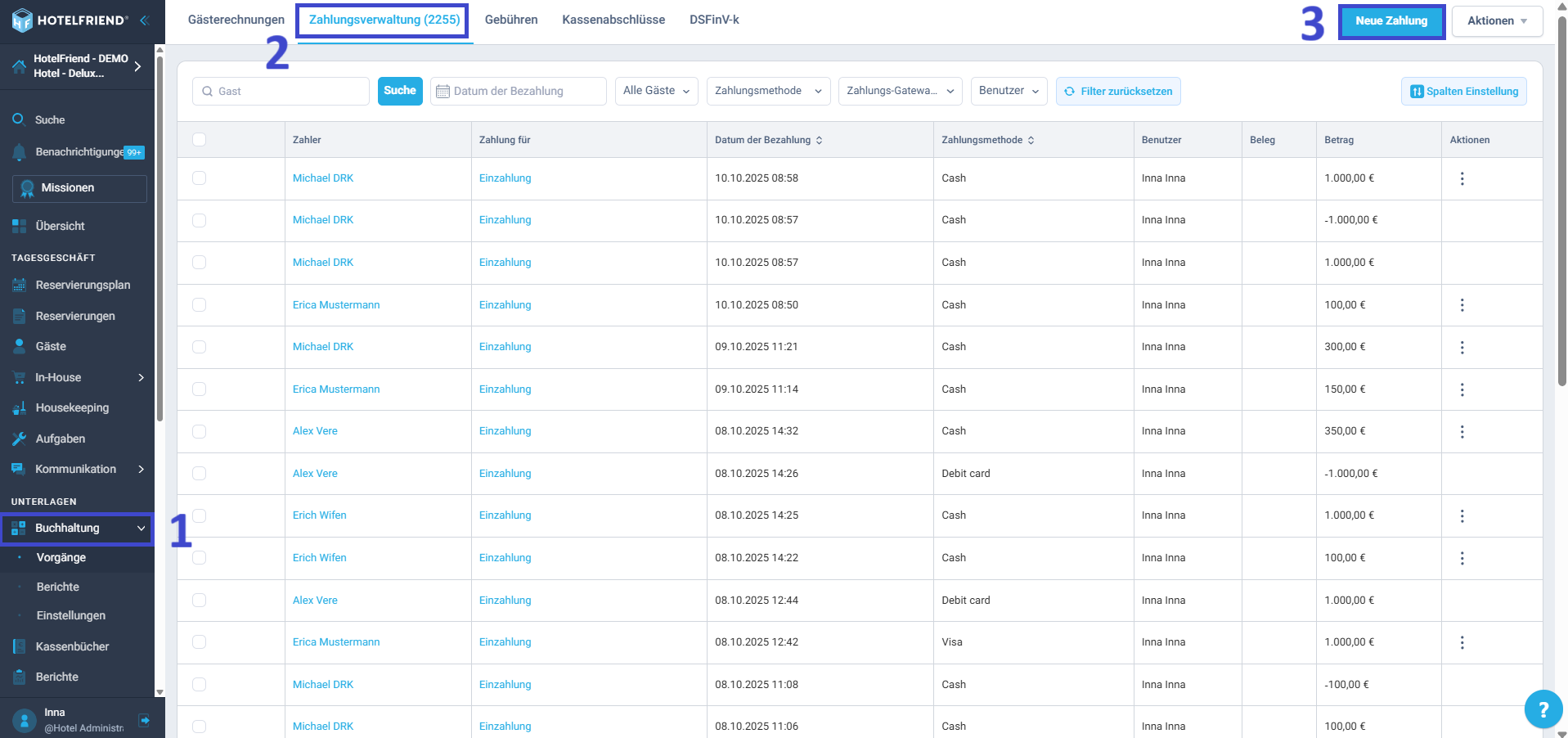Open the blue help question mark button
Image resolution: width=1568 pixels, height=738 pixels.
point(1543,709)
